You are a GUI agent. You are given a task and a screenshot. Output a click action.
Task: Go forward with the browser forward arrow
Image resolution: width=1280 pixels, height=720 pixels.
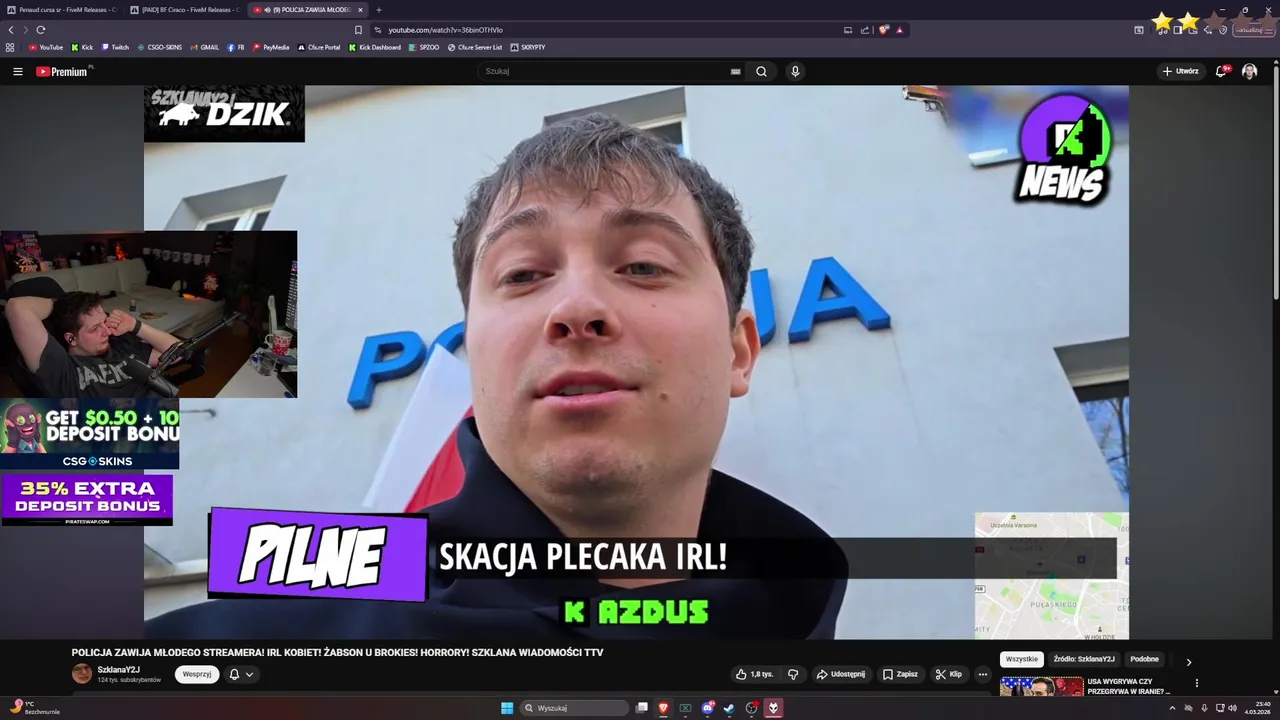[x=26, y=30]
